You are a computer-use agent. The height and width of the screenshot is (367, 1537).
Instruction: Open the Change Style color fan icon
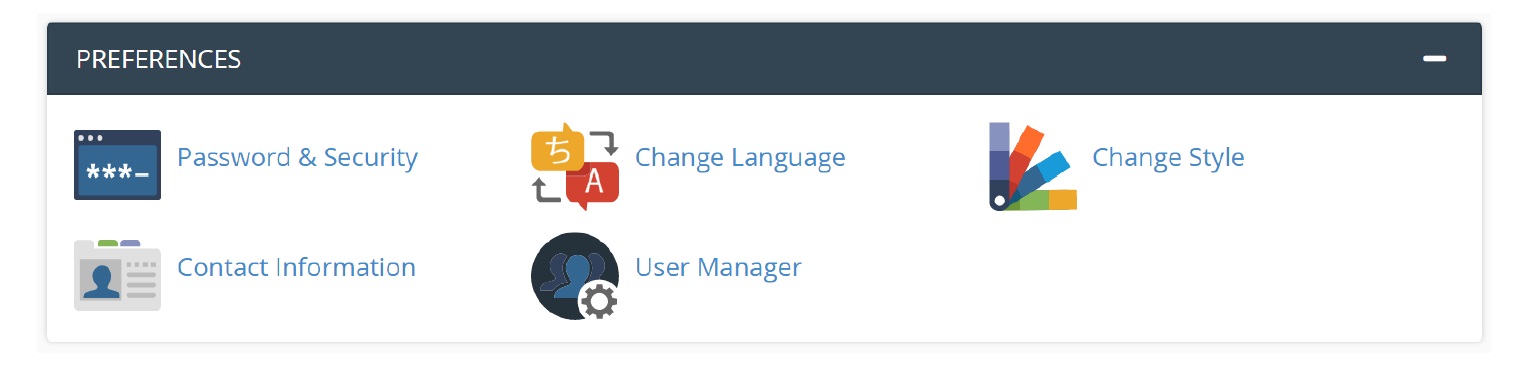pyautogui.click(x=1032, y=167)
